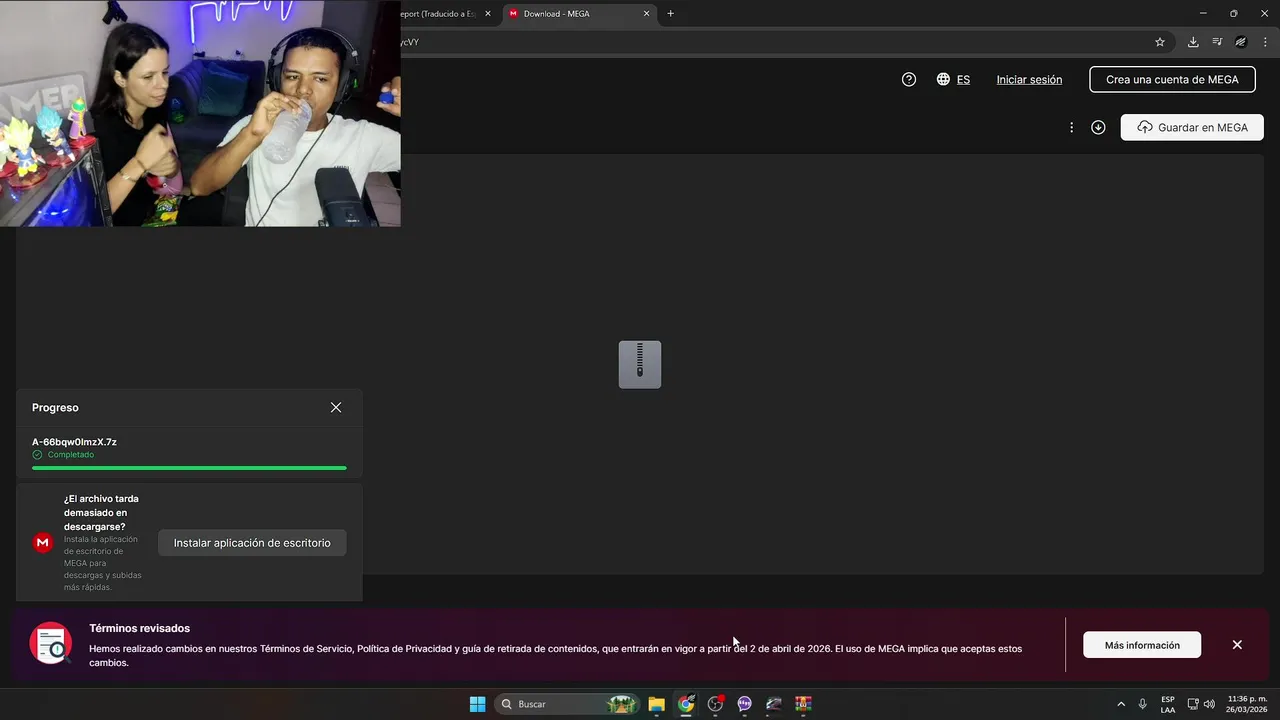Open the Windows Start menu
Viewport: 1280px width, 720px height.
pyautogui.click(x=478, y=704)
